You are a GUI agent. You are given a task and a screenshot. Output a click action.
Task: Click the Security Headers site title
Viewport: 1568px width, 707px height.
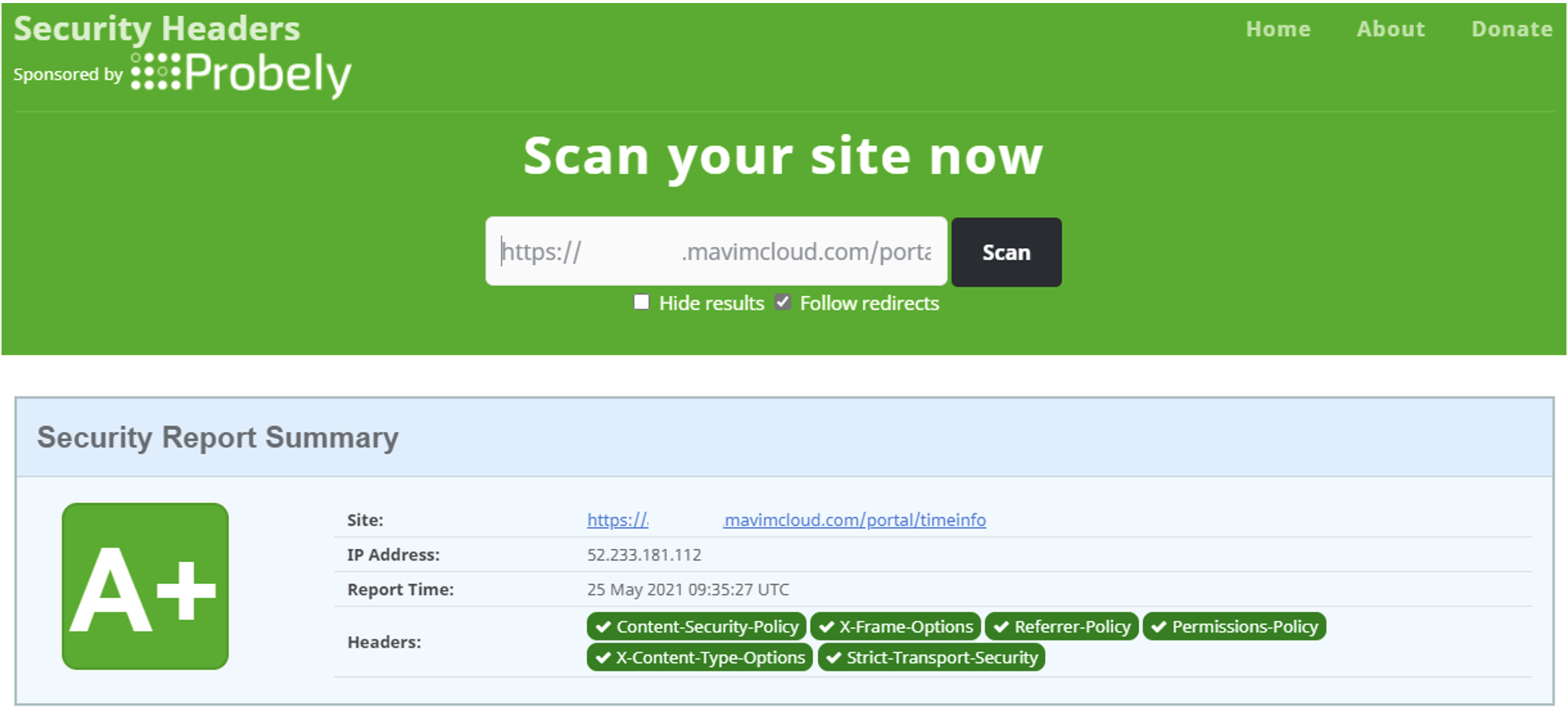157,29
